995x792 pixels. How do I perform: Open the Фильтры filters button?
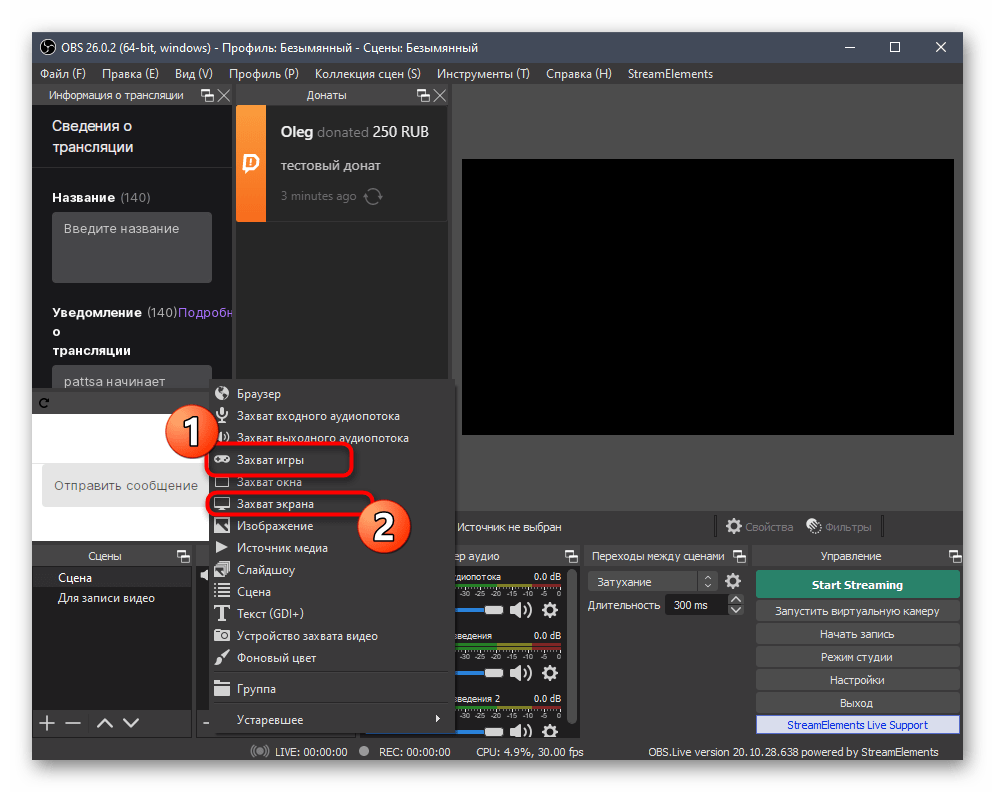838,526
